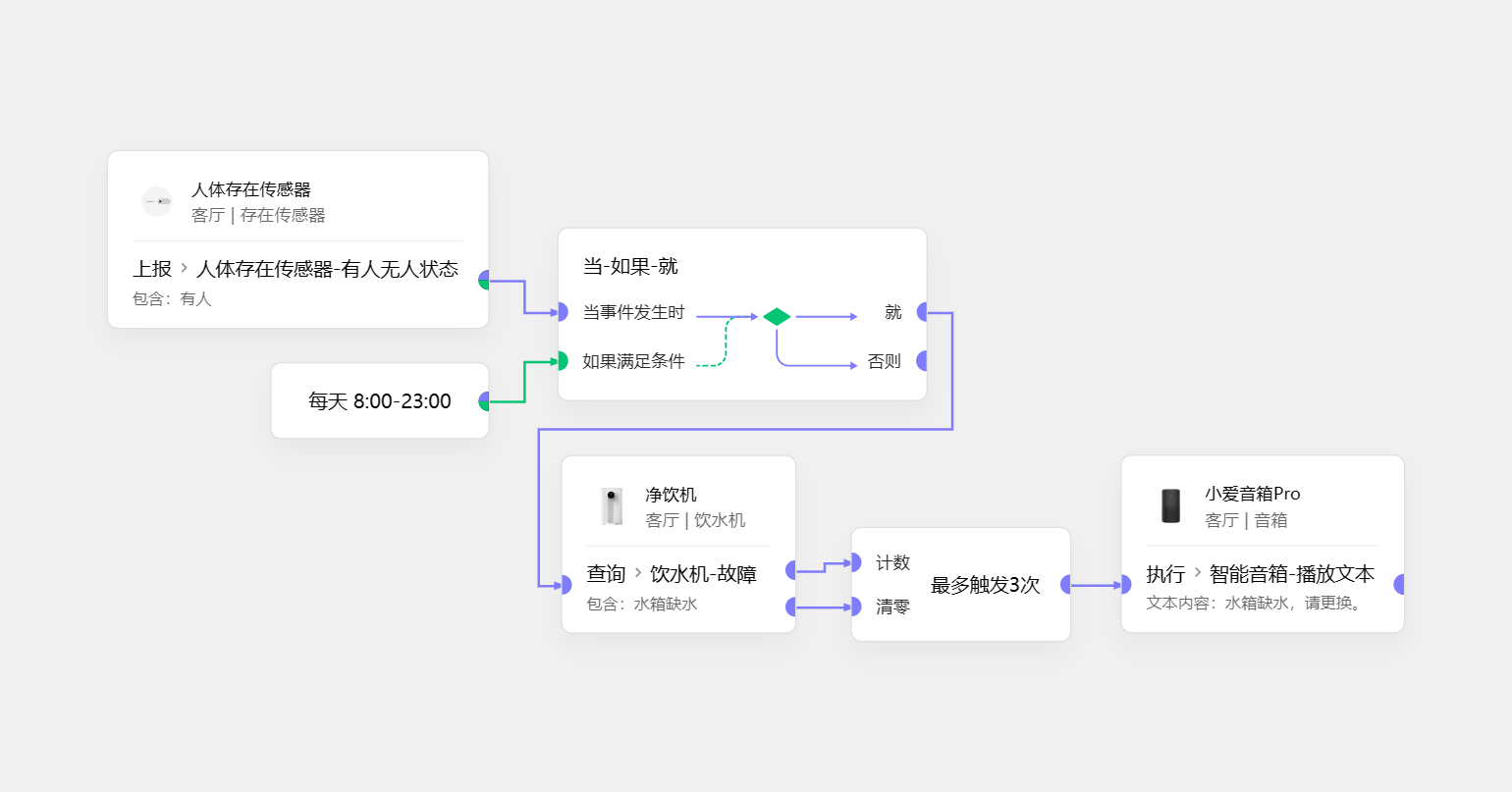Select the 每天 8:00-23:00 time range card

[379, 401]
